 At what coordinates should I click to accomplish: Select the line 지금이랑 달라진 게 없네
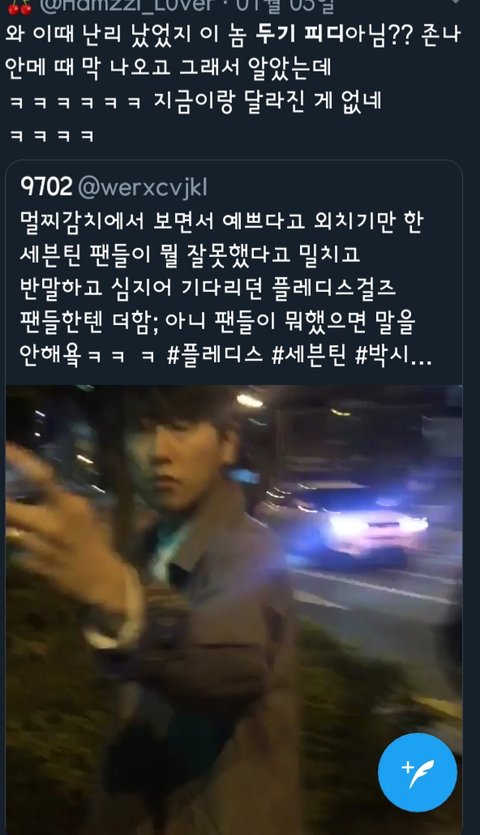tap(267, 101)
